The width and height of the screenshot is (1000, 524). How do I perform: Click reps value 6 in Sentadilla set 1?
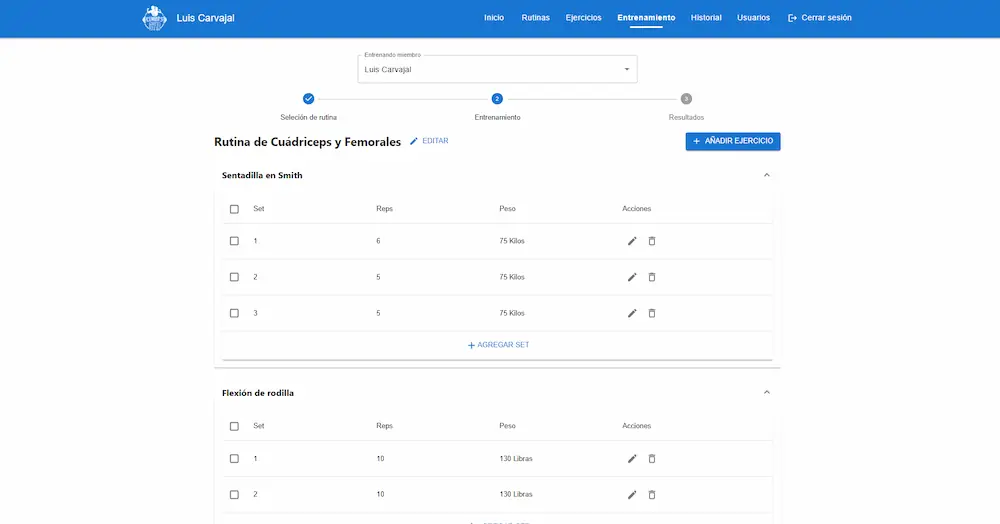pos(378,241)
